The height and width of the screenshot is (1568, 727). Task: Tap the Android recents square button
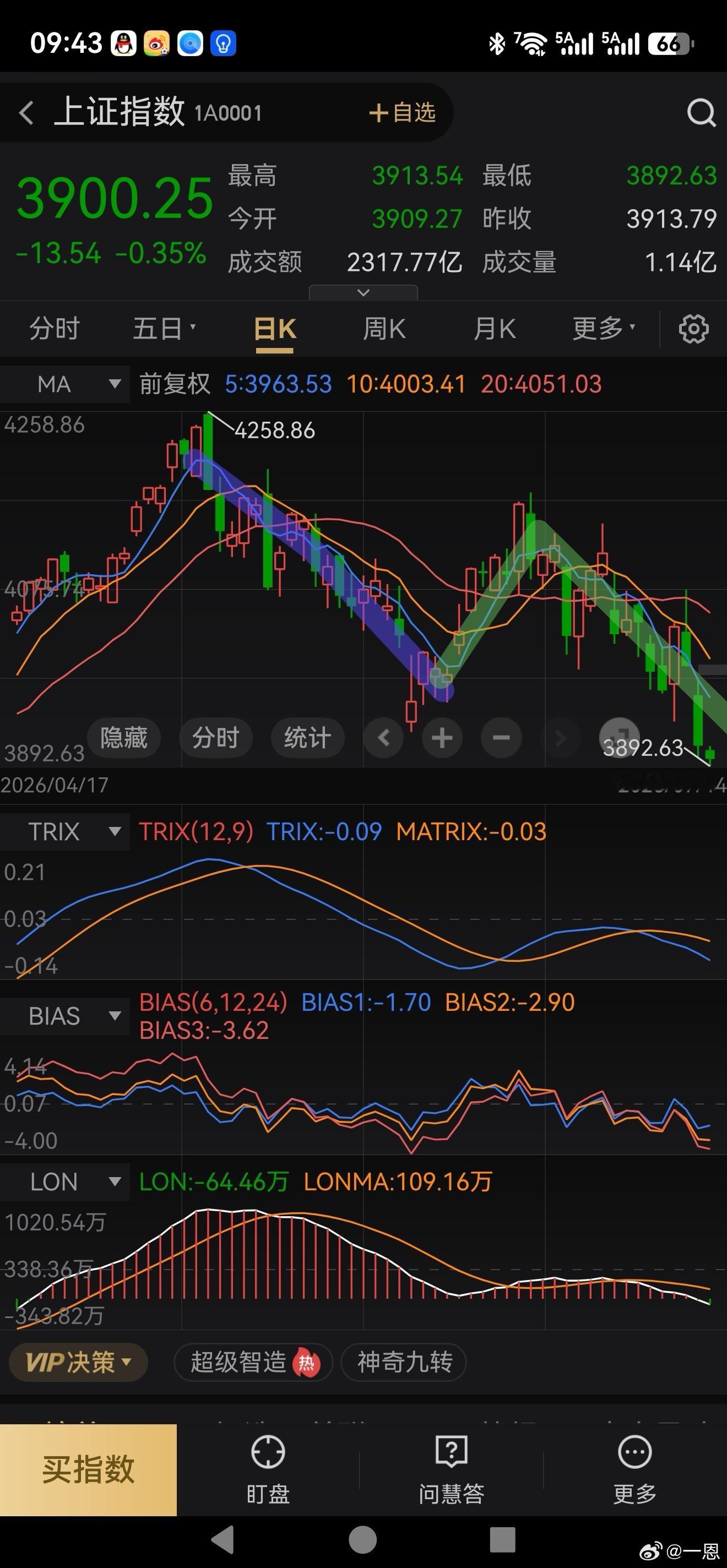(x=503, y=1539)
